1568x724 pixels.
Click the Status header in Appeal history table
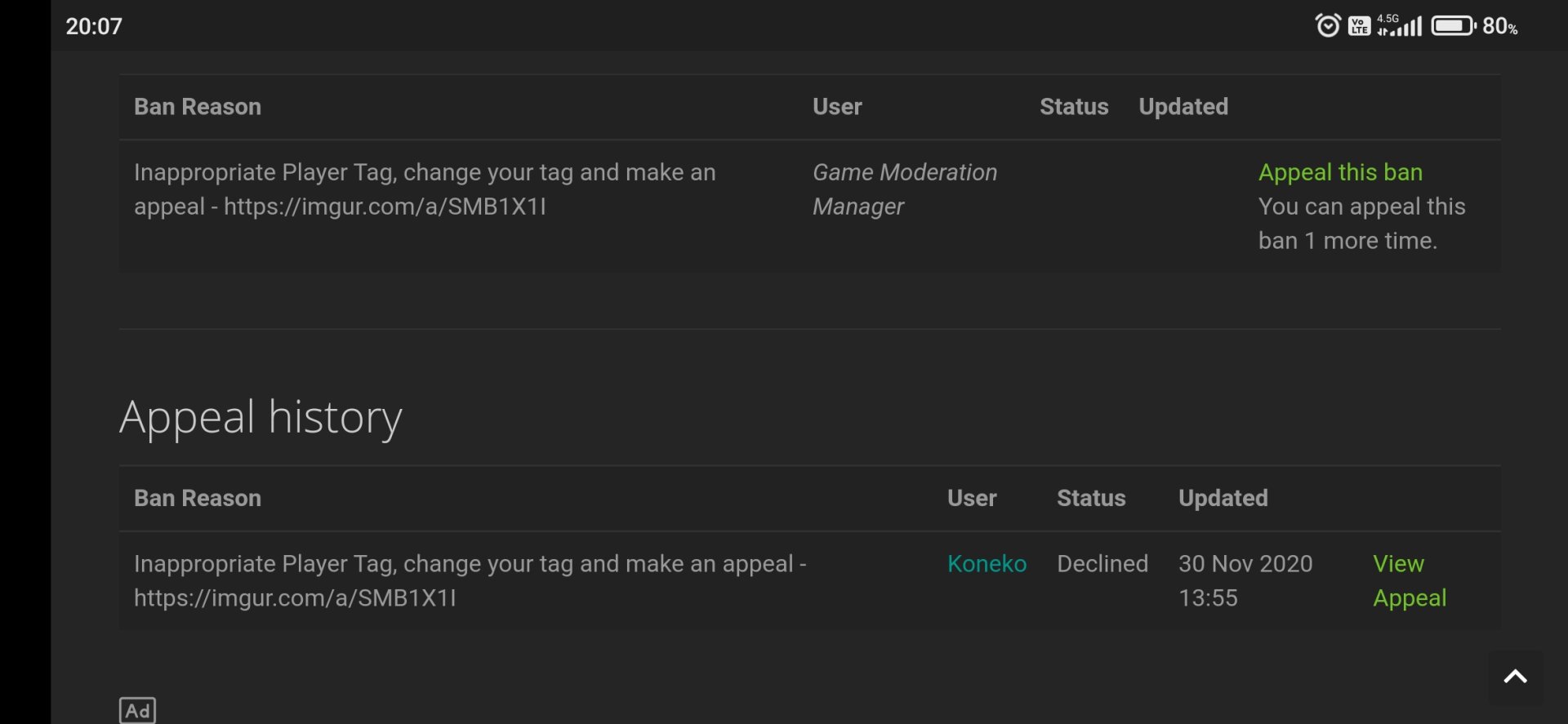1091,498
